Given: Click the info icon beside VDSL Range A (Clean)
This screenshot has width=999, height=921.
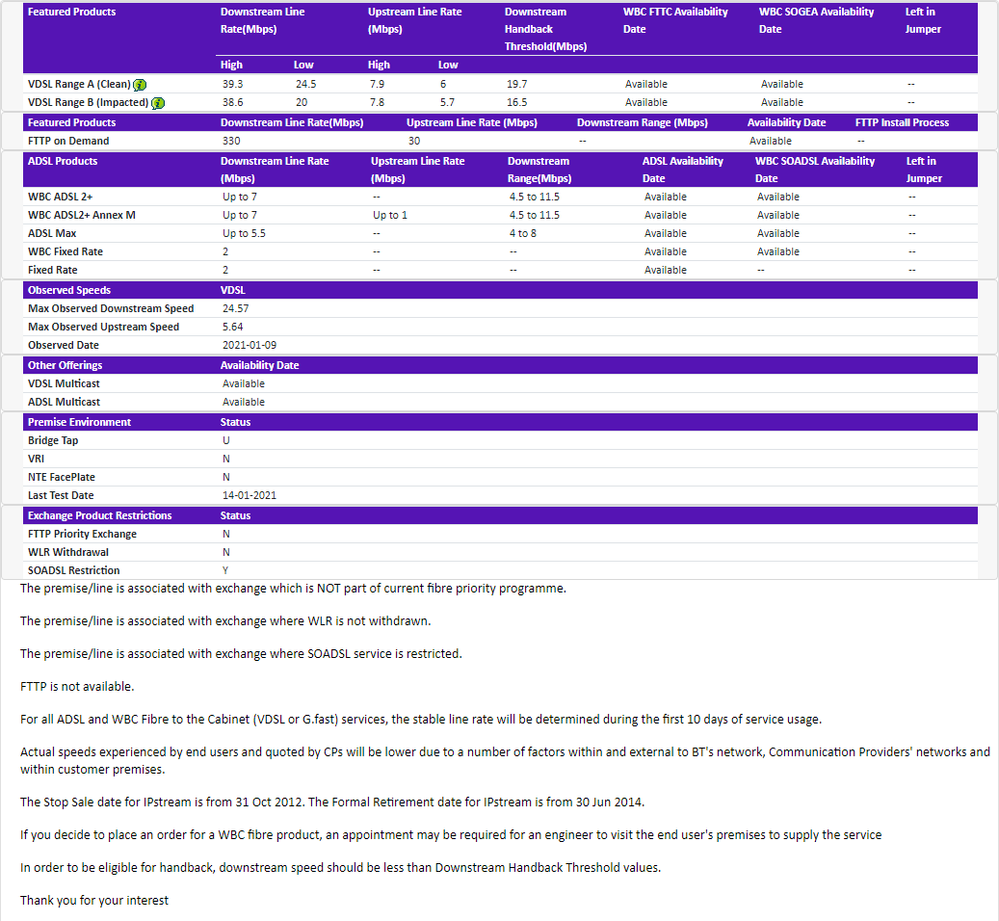Looking at the screenshot, I should [x=140, y=85].
